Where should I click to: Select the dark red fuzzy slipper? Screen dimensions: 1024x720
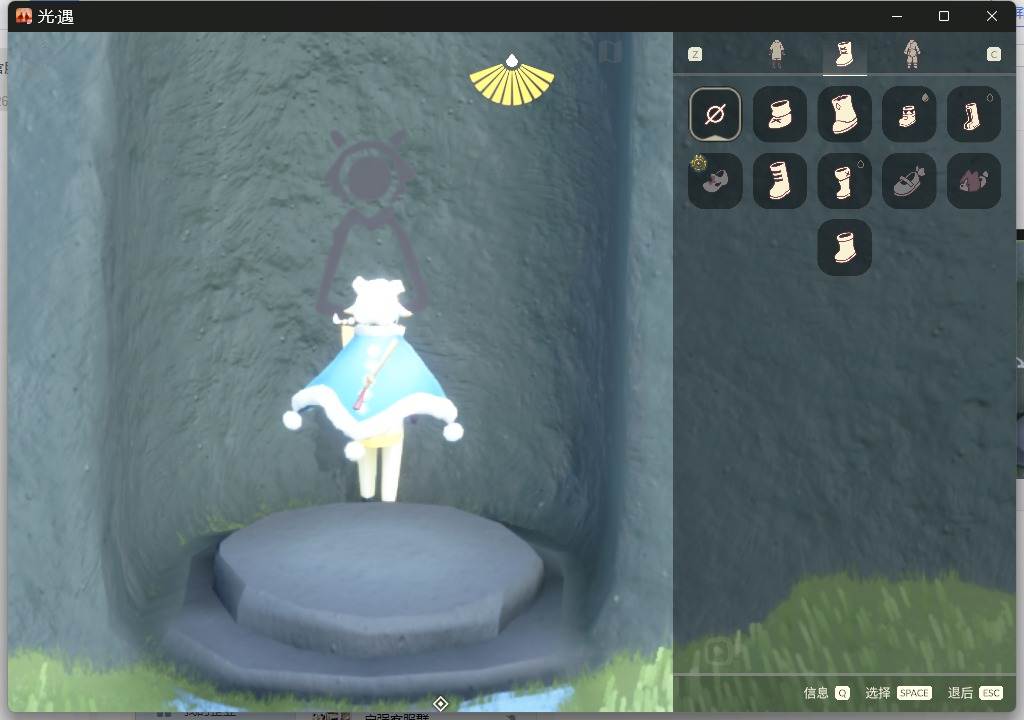pos(974,181)
